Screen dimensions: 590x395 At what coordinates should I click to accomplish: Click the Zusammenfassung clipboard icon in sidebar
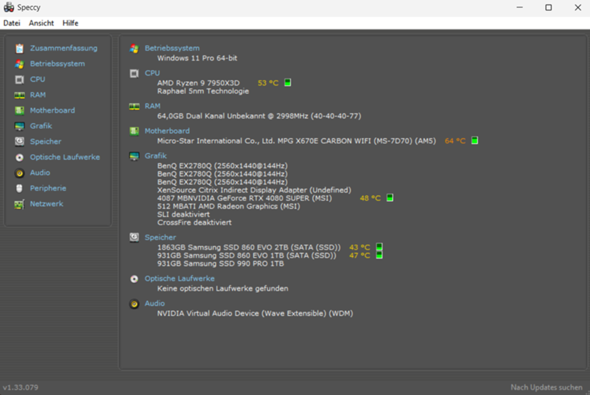20,49
